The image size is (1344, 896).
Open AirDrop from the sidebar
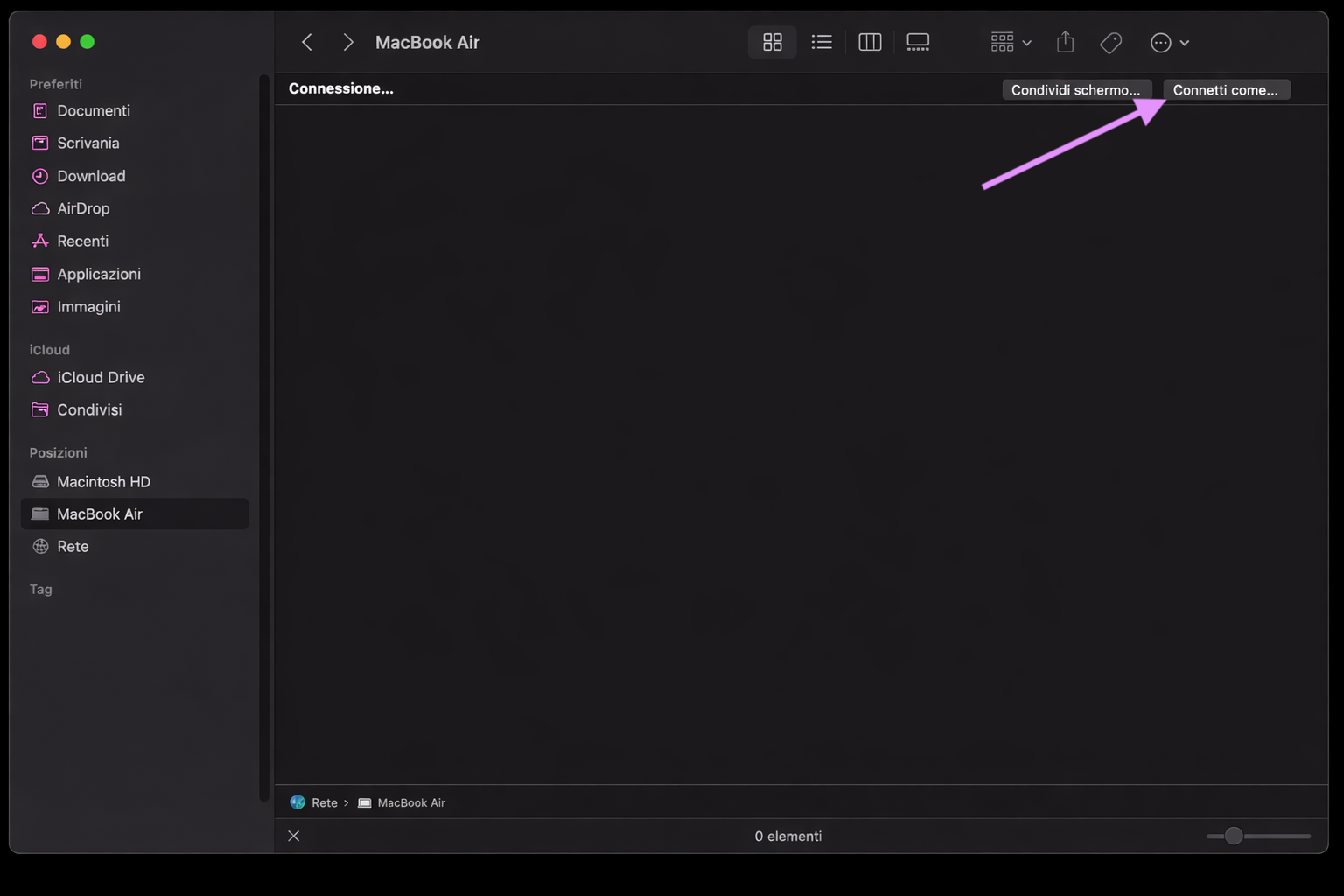coord(82,208)
